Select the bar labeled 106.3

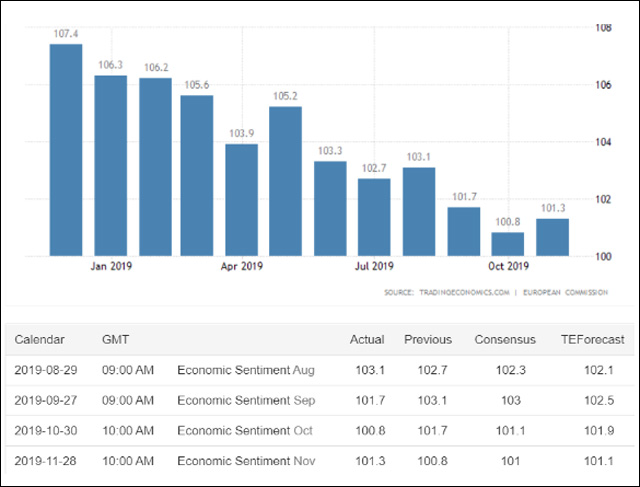pos(110,166)
